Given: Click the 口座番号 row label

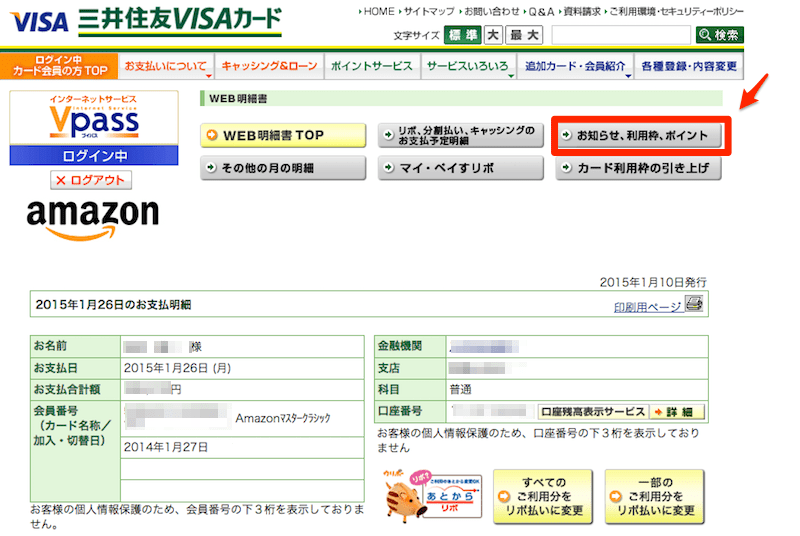Looking at the screenshot, I should (399, 411).
